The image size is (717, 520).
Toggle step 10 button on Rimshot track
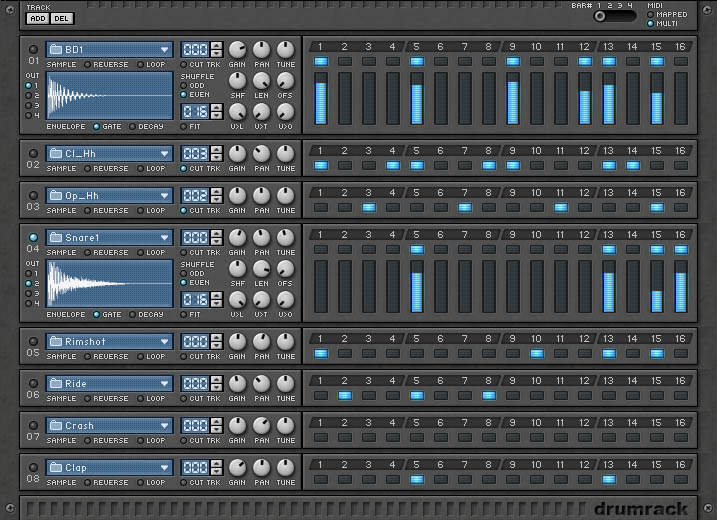[537, 354]
